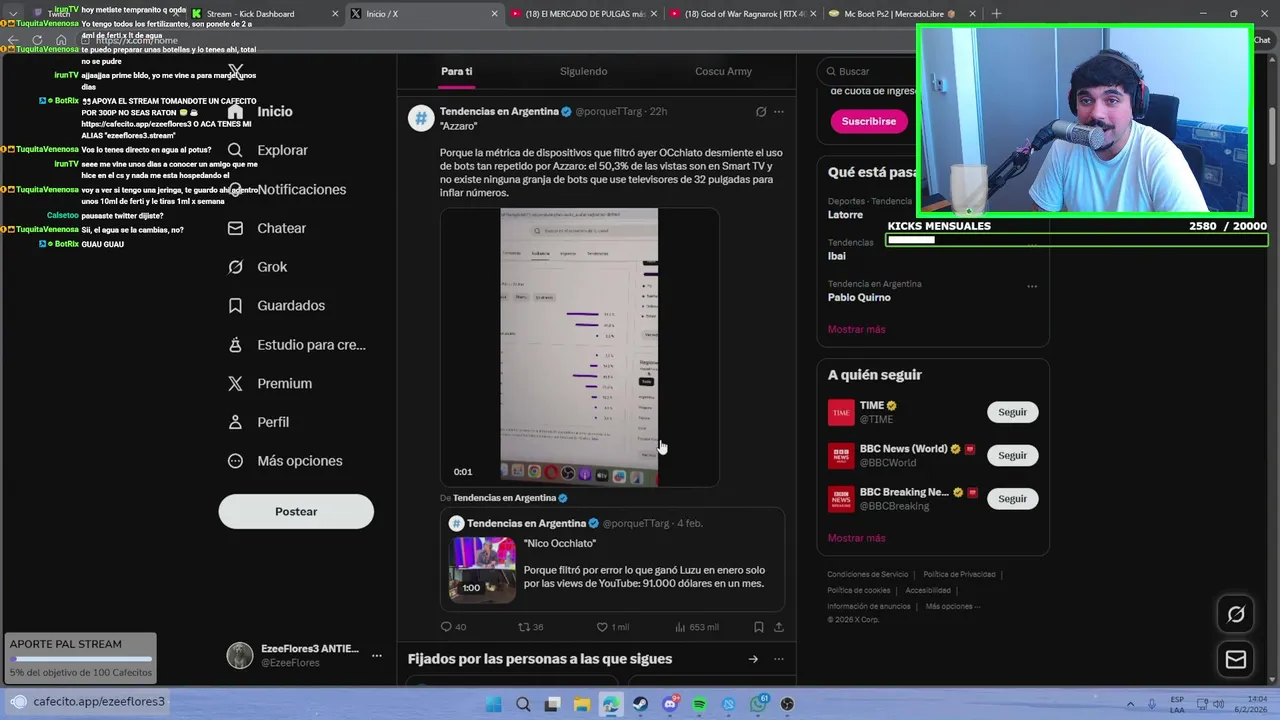Screen dimensions: 1280x720
Task: Click the X logo at sidebar top
Action: point(235,72)
